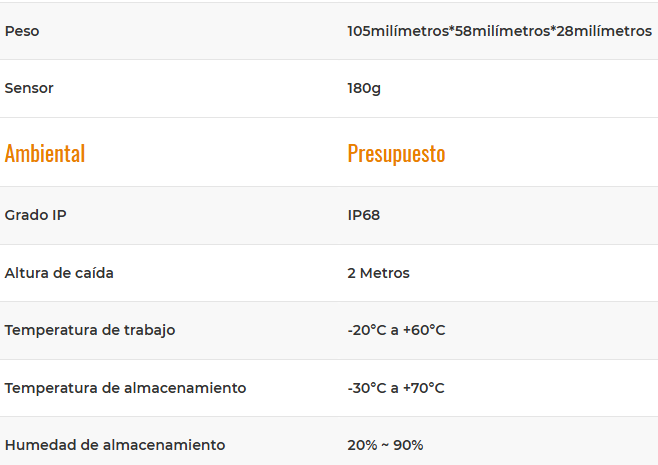Click the 28milímetros dimension text
The width and height of the screenshot is (658, 465).
[604, 31]
